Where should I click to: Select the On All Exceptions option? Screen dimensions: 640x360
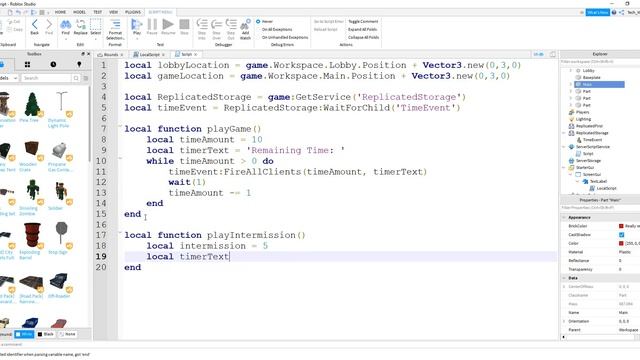click(x=277, y=29)
